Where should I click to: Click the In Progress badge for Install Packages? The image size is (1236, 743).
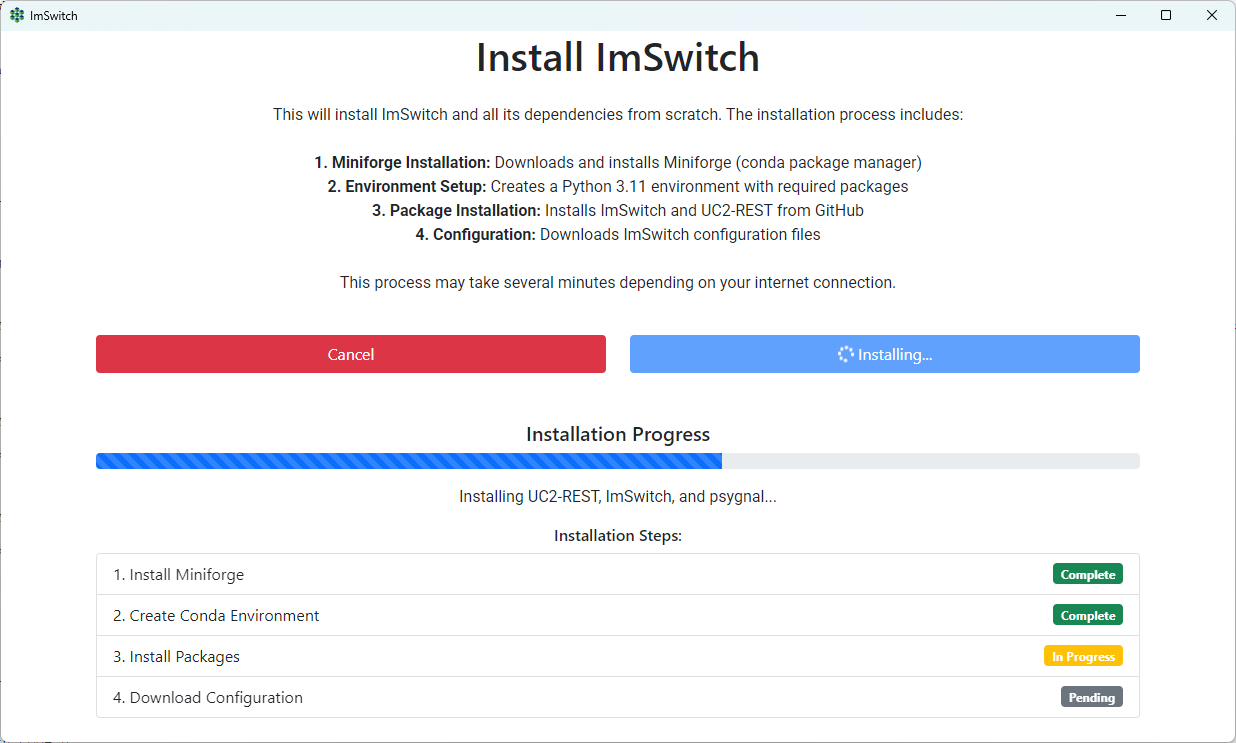(x=1084, y=656)
